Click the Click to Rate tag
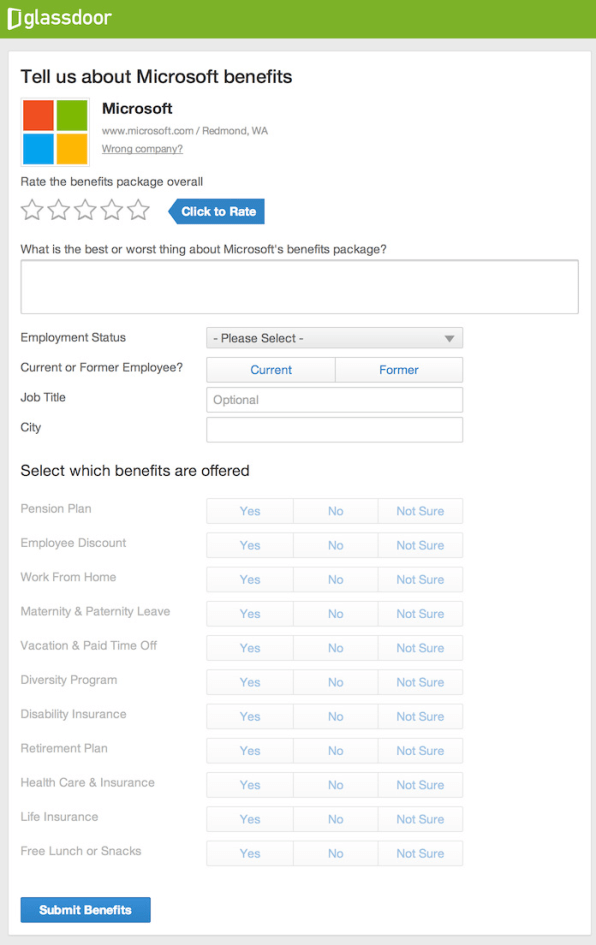 pos(216,212)
